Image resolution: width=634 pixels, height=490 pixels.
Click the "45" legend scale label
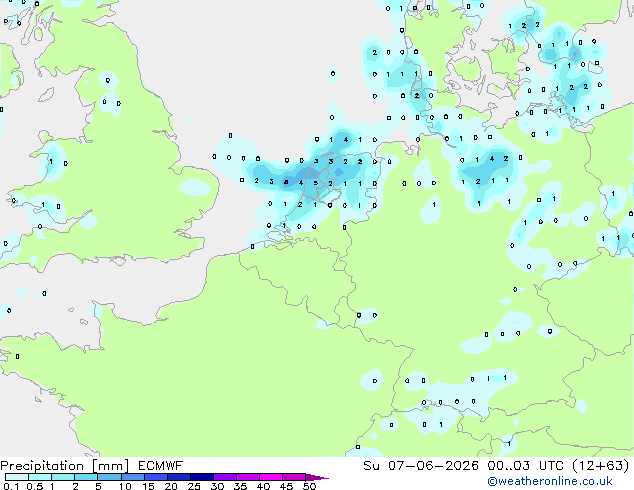[x=286, y=486]
